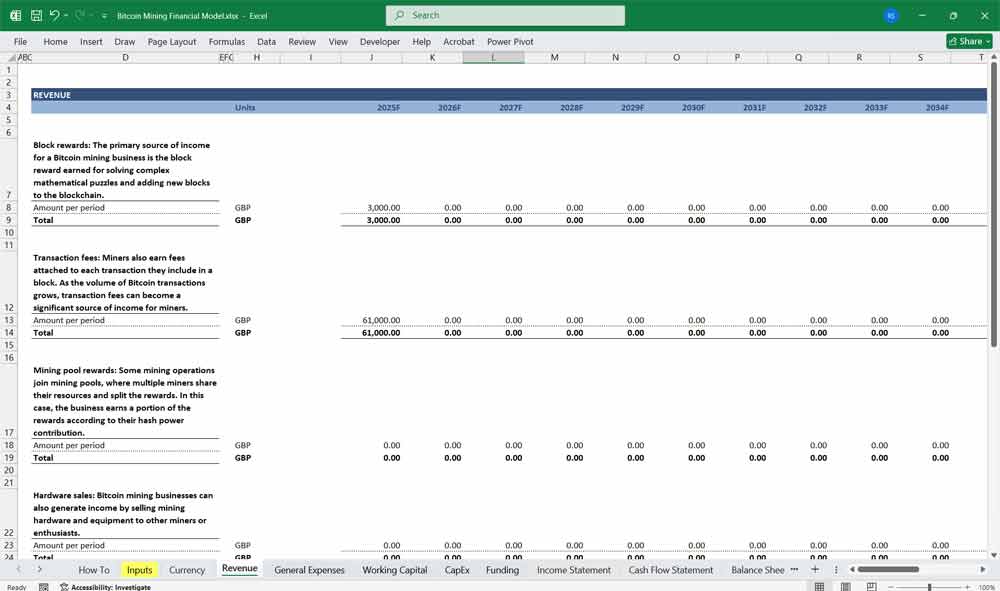Switch to Normal view icon
Image resolution: width=1000 pixels, height=591 pixels.
(x=820, y=587)
